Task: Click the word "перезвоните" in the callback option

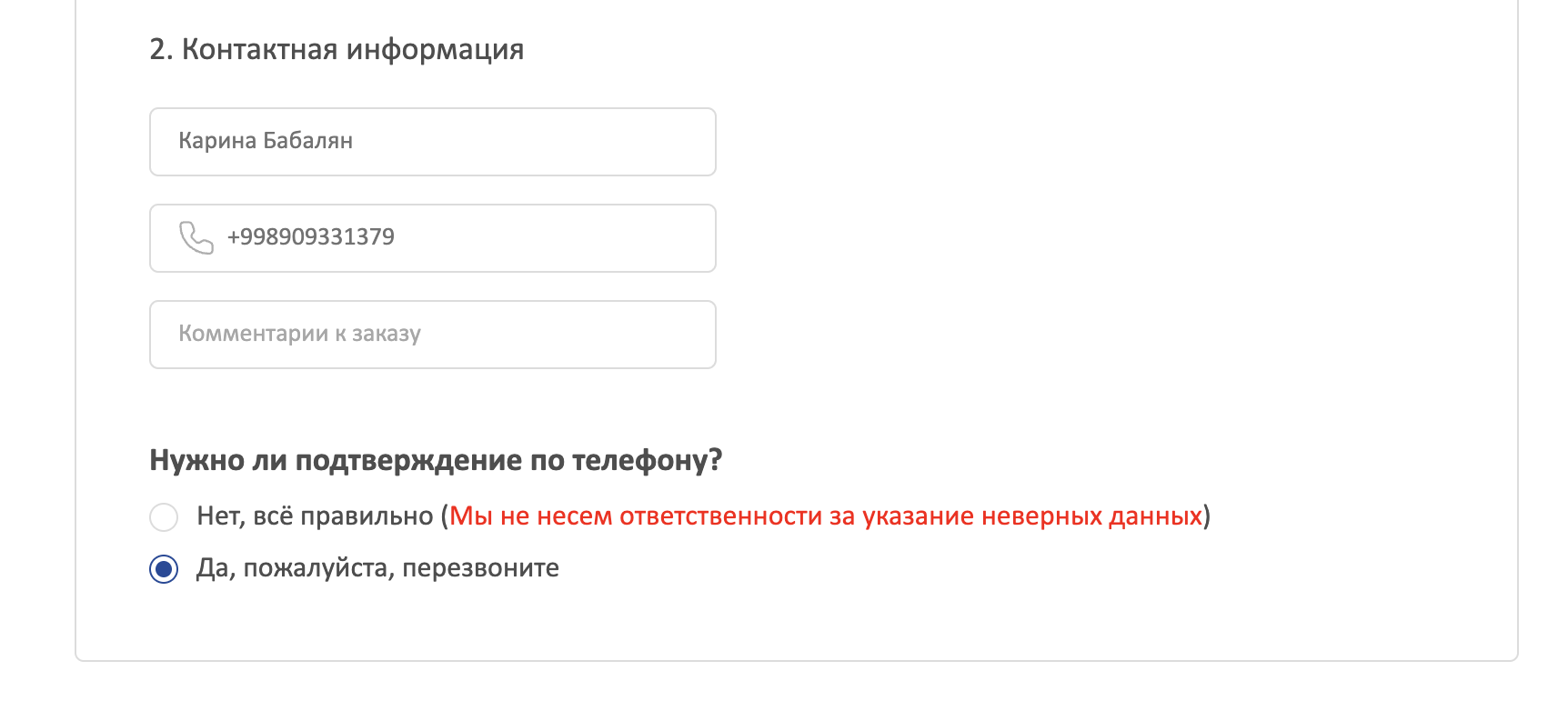Action: coord(480,568)
